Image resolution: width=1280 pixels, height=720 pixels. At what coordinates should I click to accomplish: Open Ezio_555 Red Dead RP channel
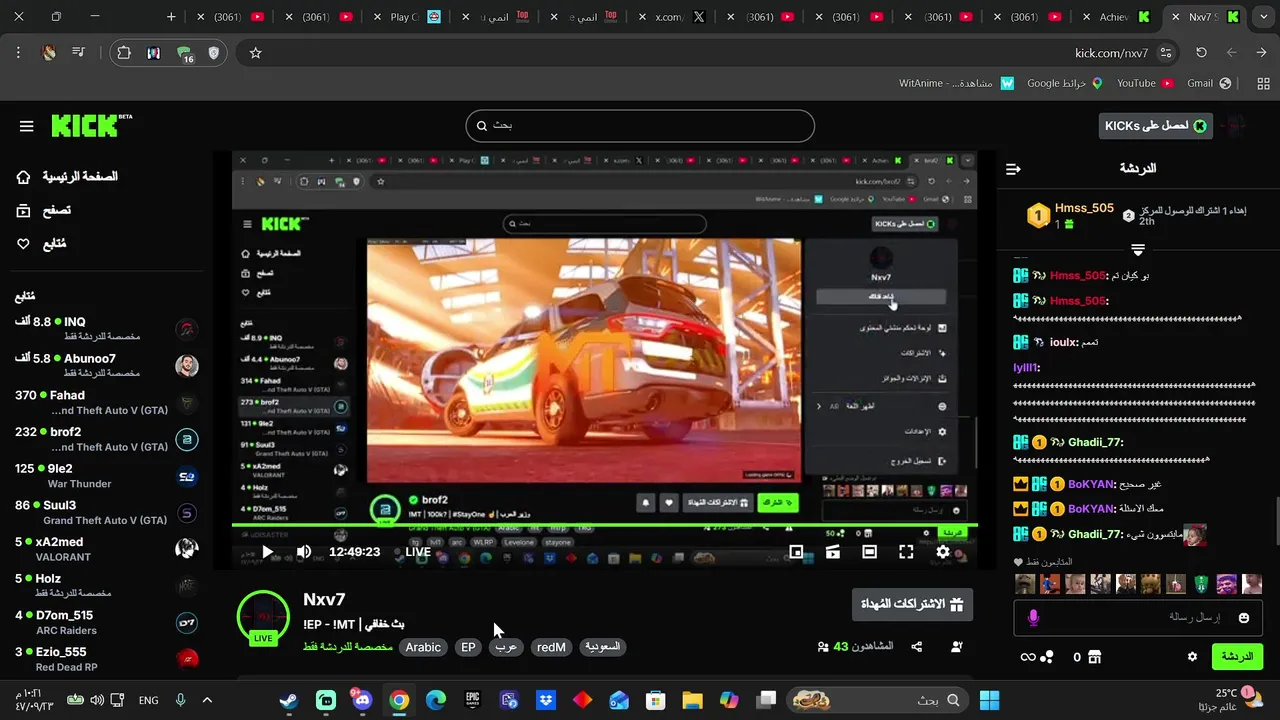click(106, 659)
